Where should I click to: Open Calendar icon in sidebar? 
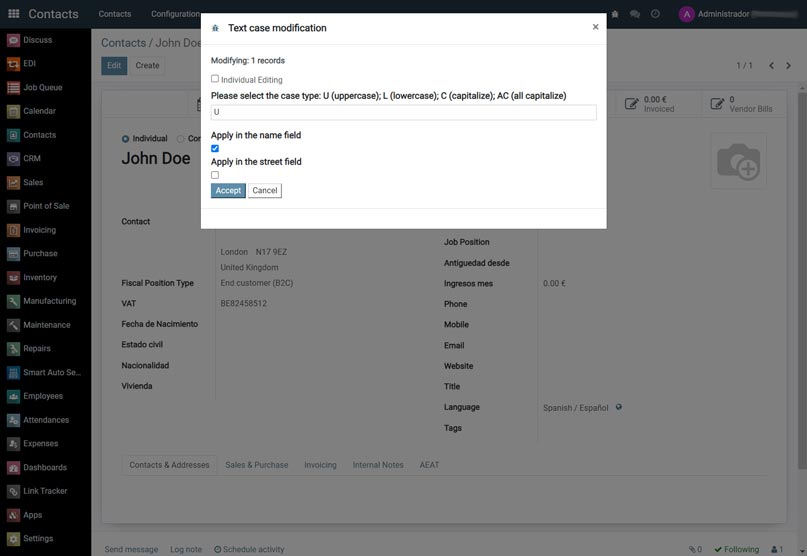(x=13, y=111)
